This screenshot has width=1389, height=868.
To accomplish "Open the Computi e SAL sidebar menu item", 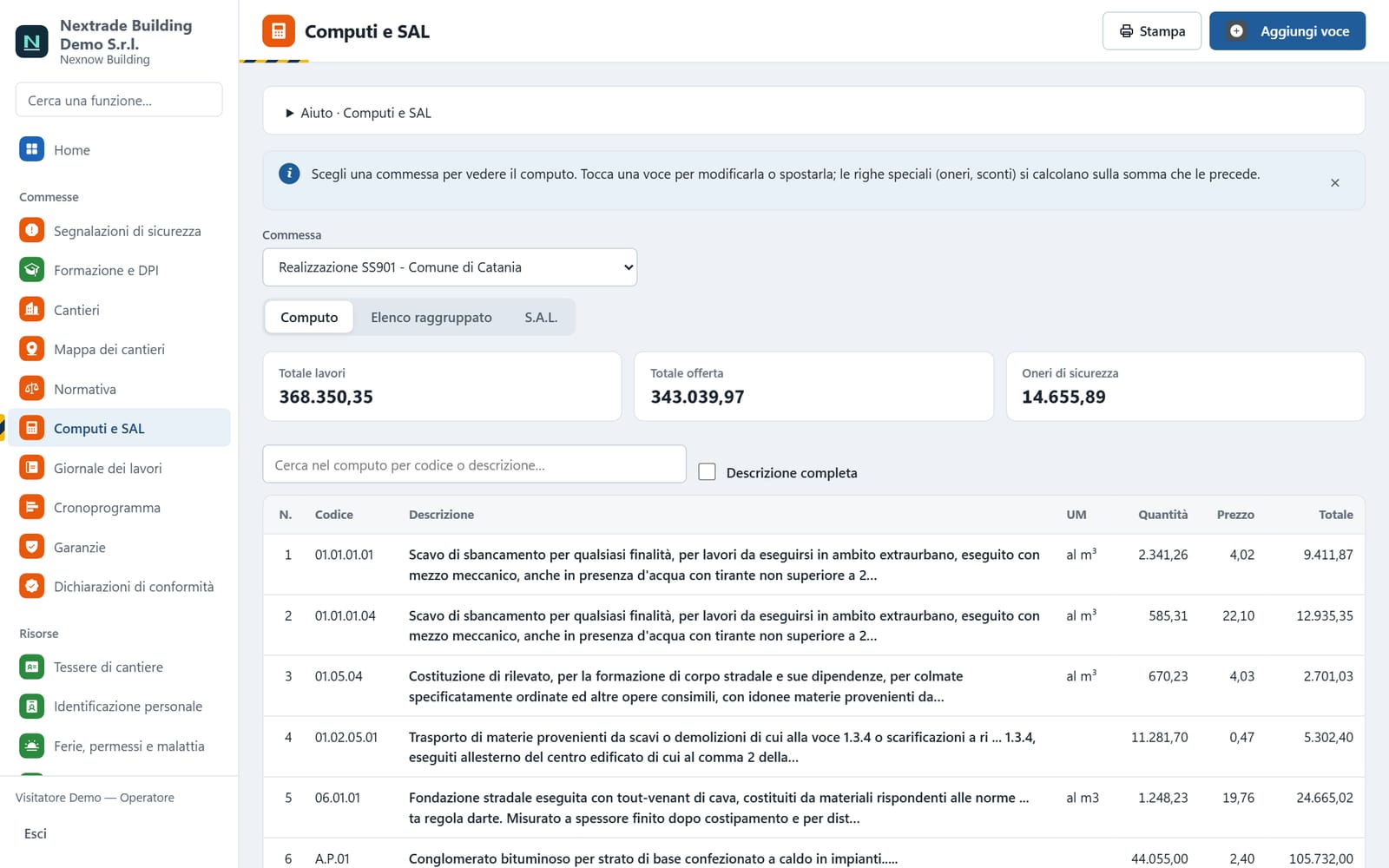I will tap(119, 428).
